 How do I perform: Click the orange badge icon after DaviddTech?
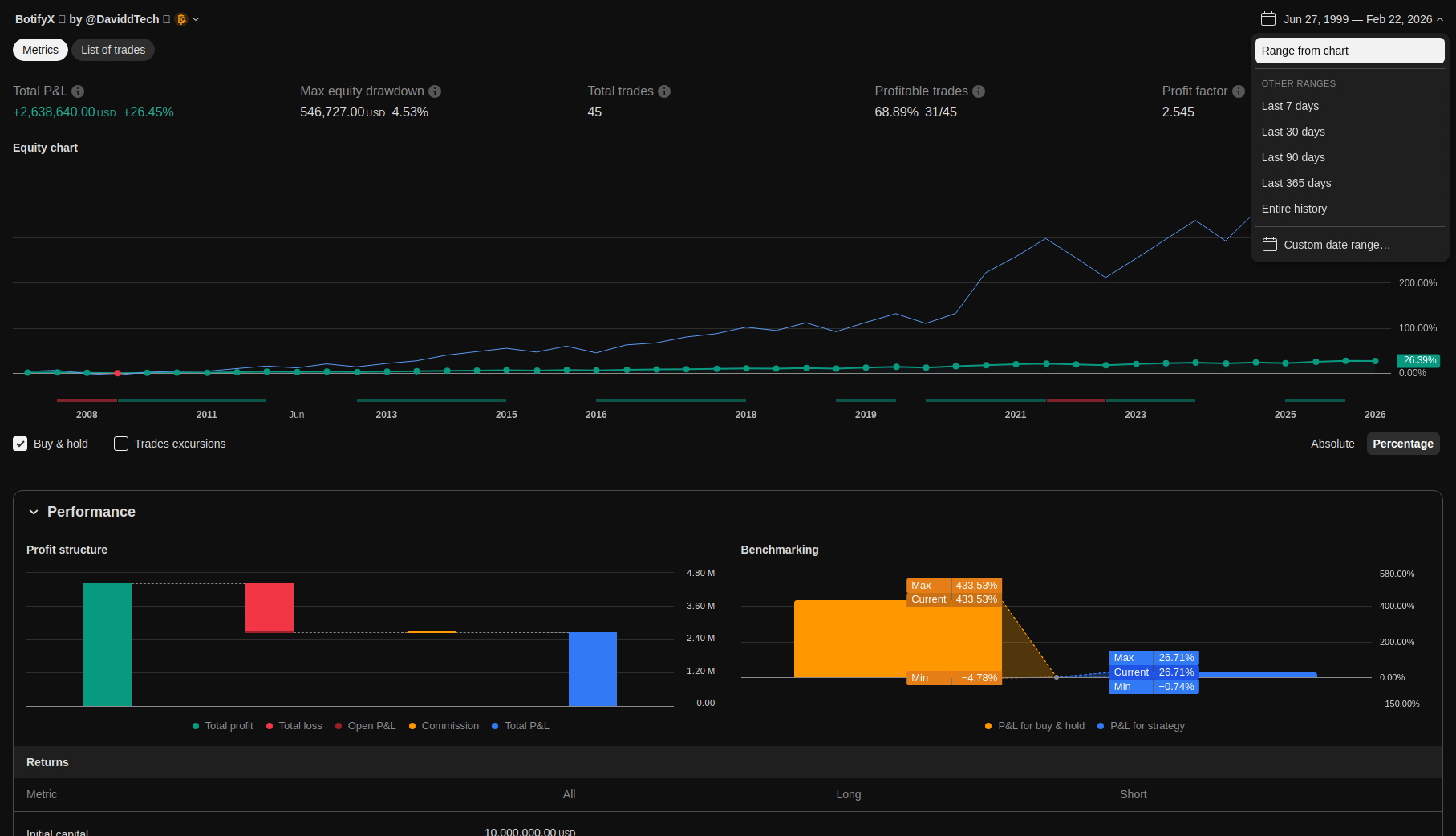coord(181,19)
